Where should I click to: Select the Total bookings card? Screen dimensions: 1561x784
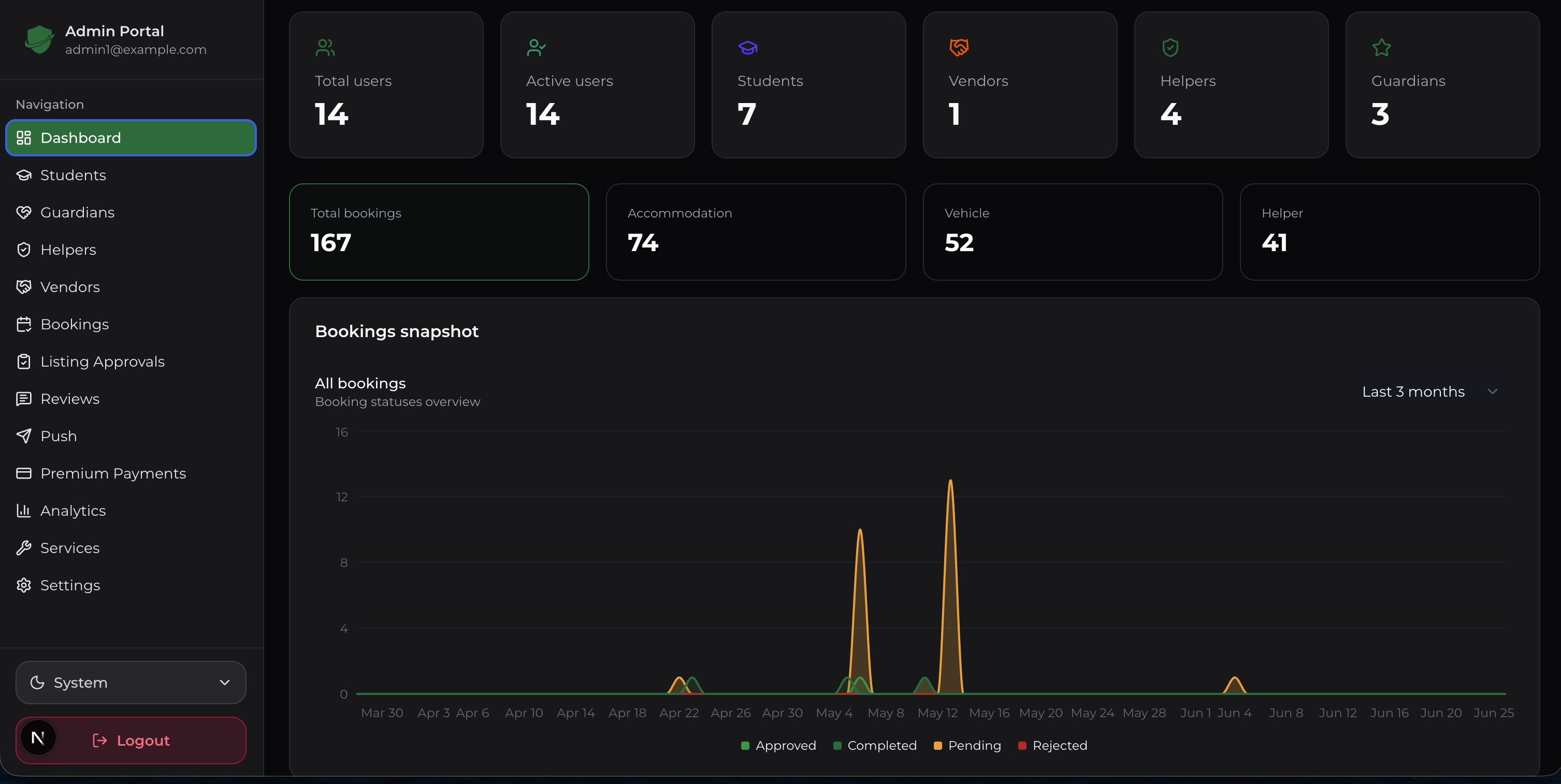[439, 232]
